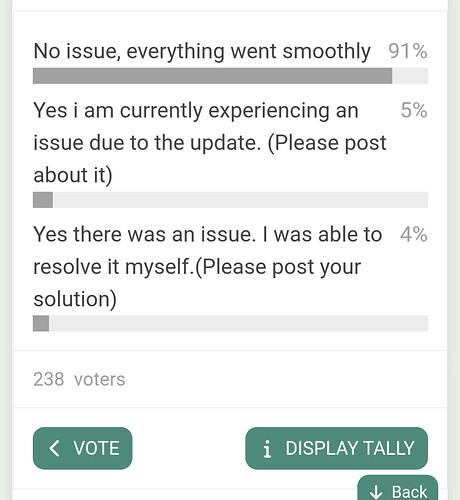Click the 91% percentage label
The height and width of the screenshot is (500, 460).
pyautogui.click(x=408, y=51)
